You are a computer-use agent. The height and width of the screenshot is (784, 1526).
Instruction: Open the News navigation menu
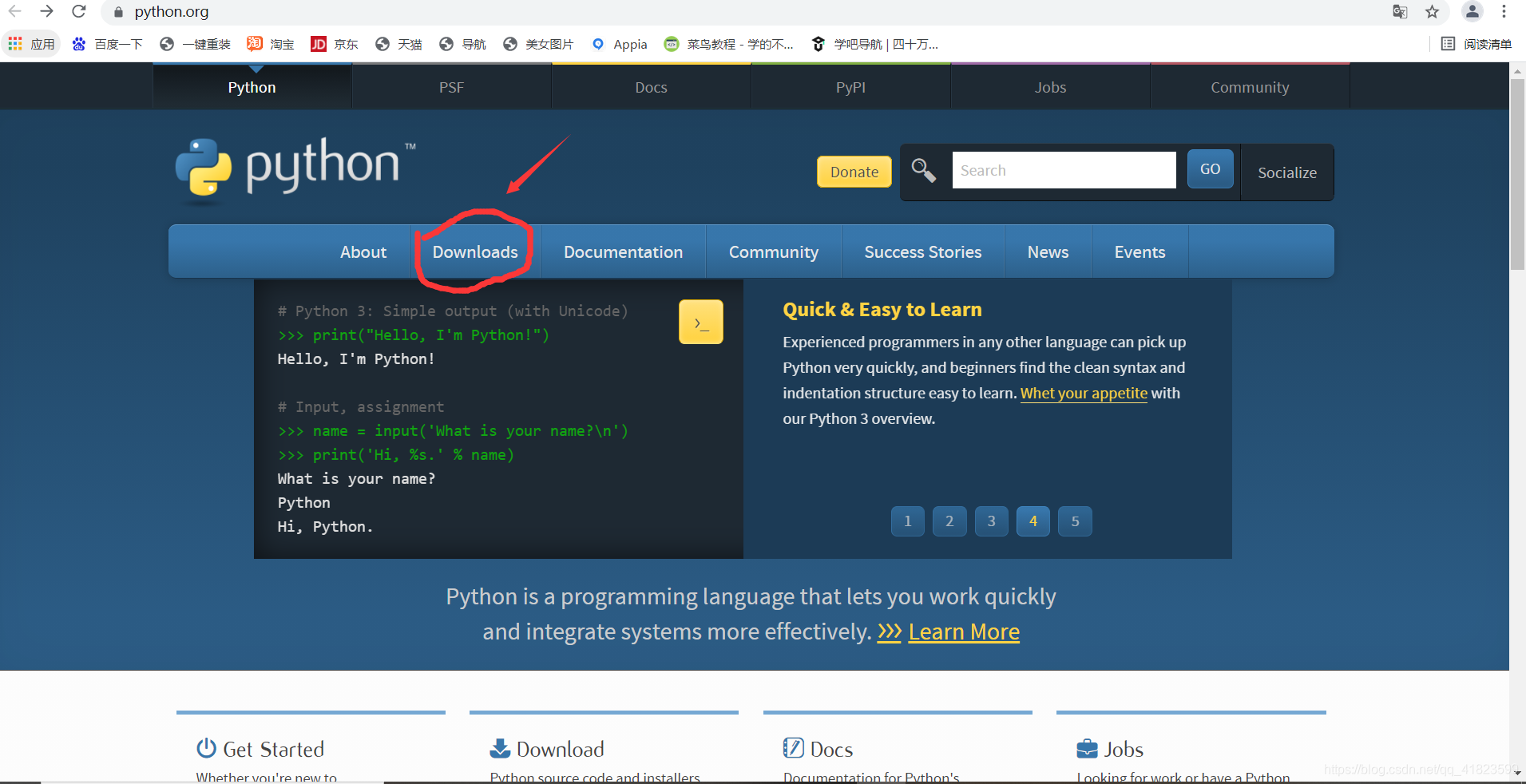point(1048,251)
